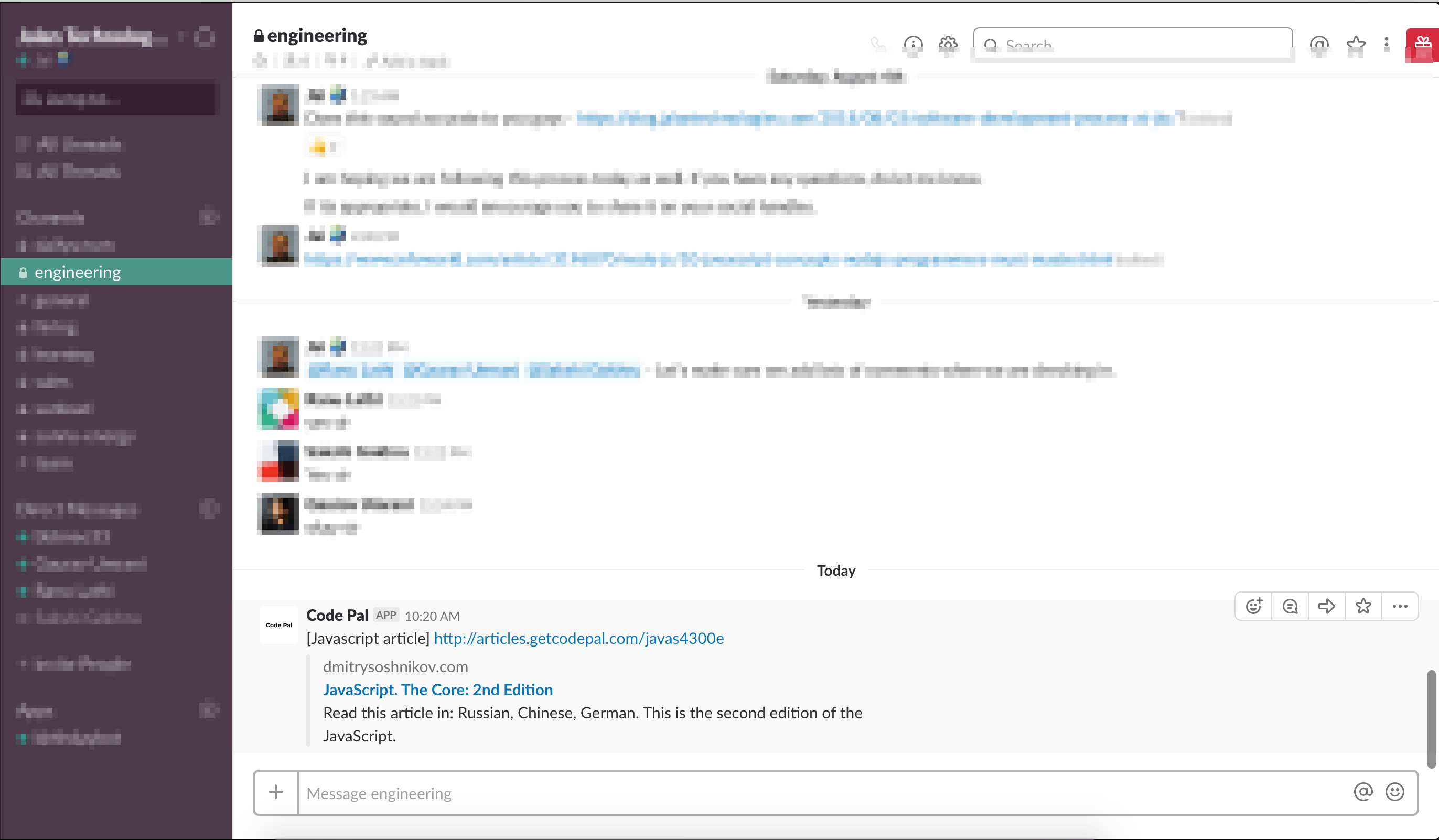
Task: Open channel details info icon
Action: click(x=912, y=44)
